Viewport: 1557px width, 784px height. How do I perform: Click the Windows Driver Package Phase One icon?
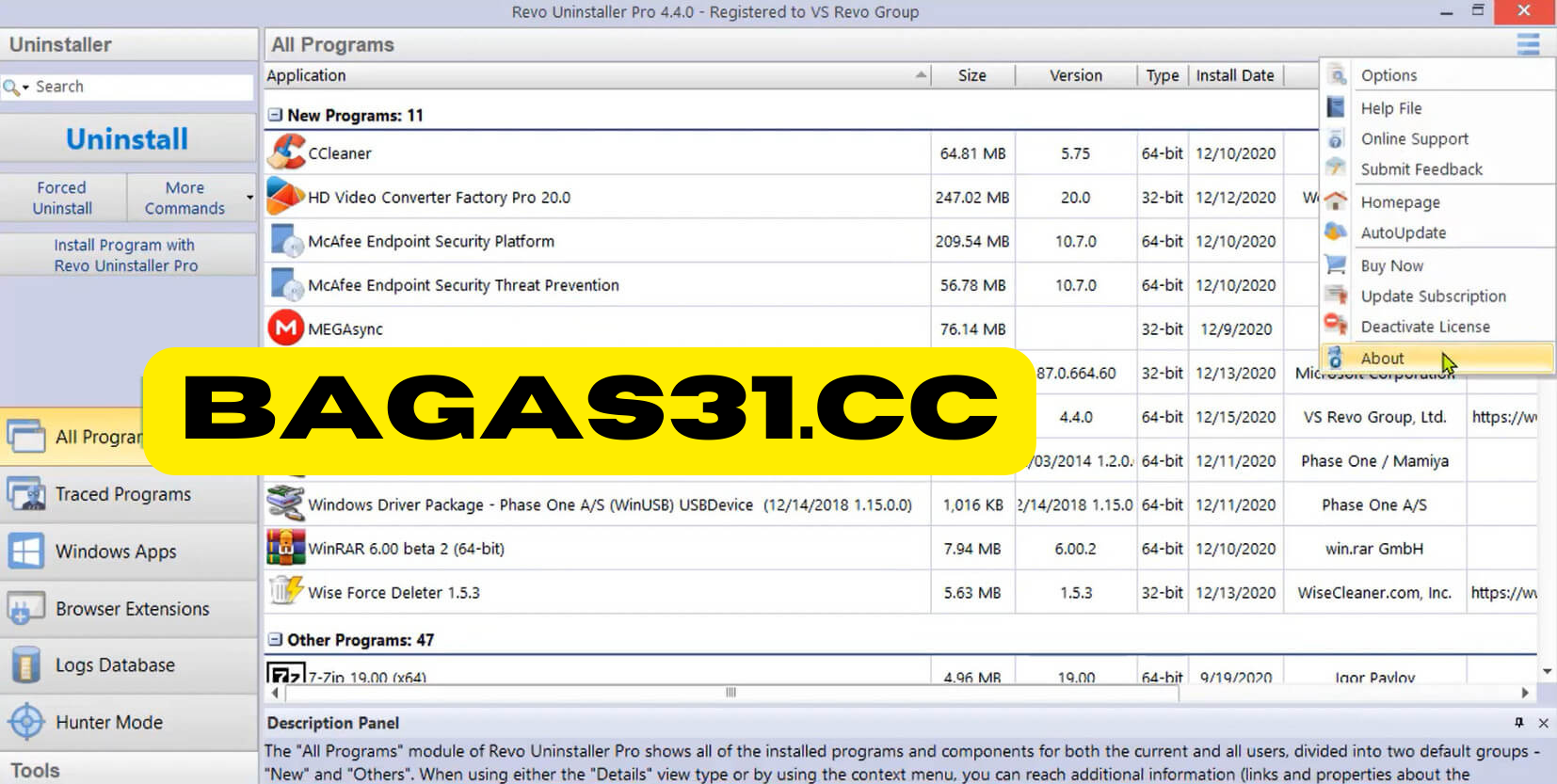pyautogui.click(x=286, y=504)
